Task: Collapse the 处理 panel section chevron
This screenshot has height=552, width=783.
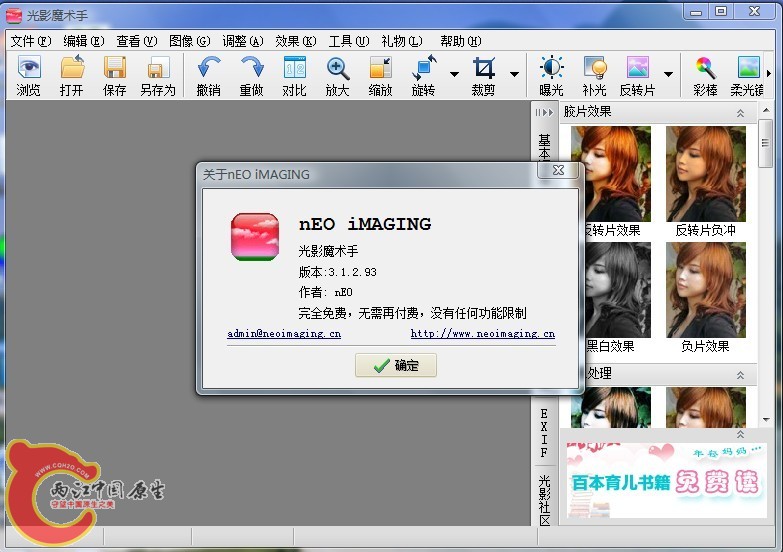Action: 741,375
